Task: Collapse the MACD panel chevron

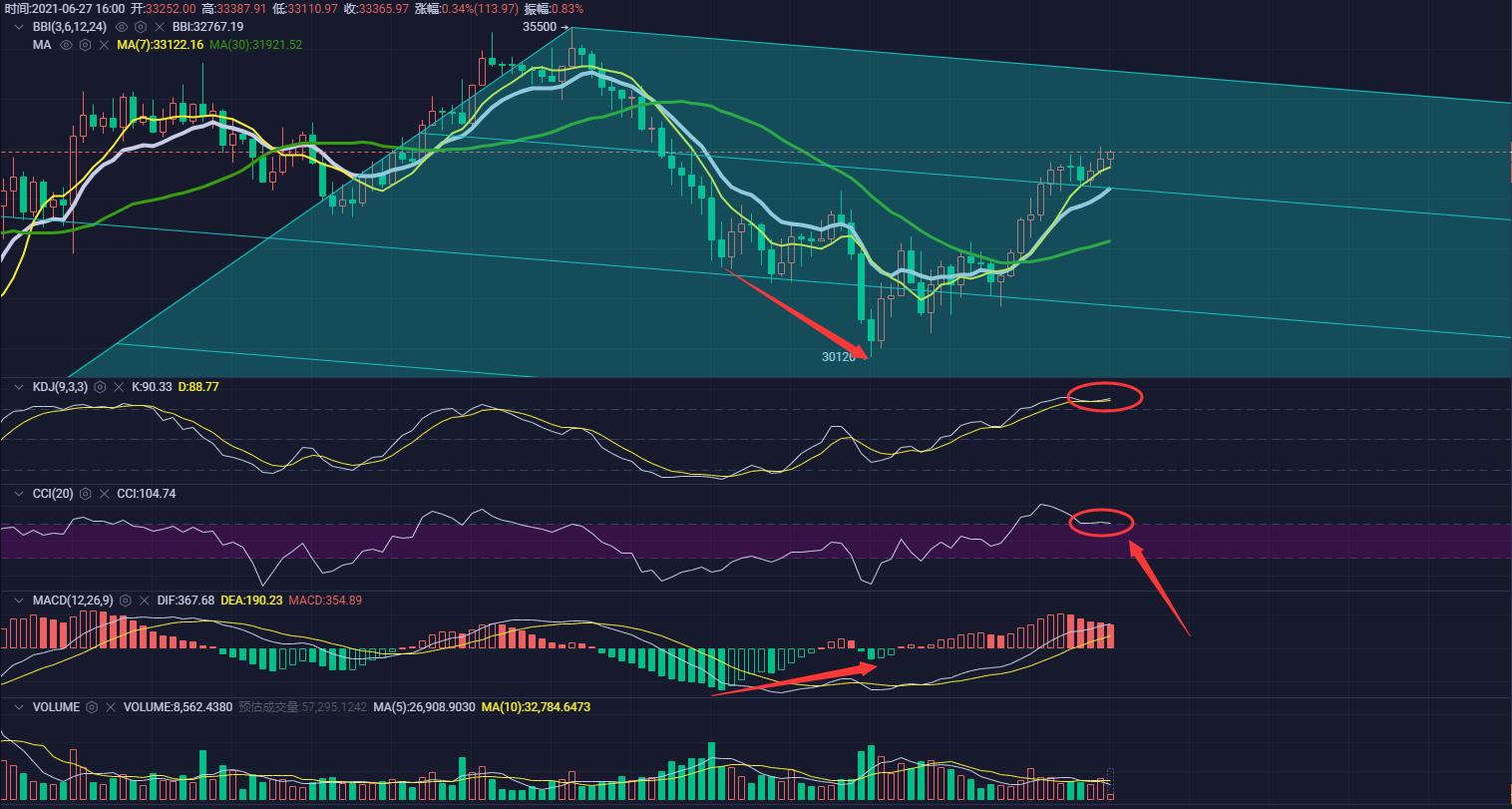Action: 19,601
